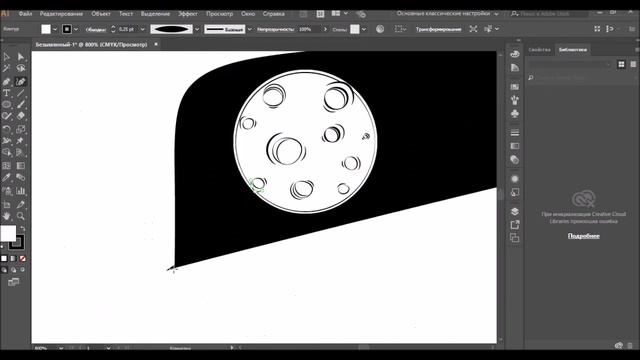Open the Текст menu
This screenshot has width=640, height=360.
click(126, 13)
